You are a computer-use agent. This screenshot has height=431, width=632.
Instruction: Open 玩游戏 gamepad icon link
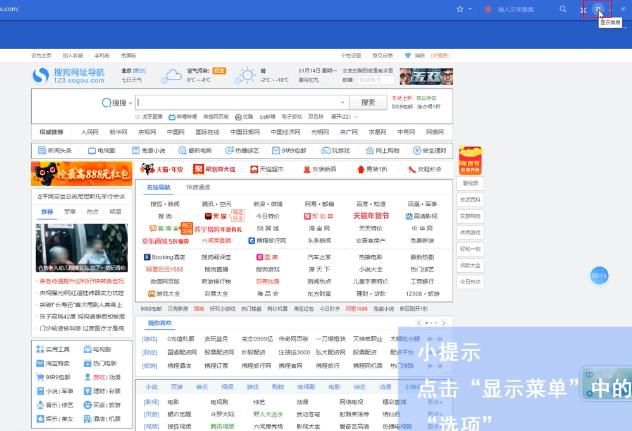335,150
